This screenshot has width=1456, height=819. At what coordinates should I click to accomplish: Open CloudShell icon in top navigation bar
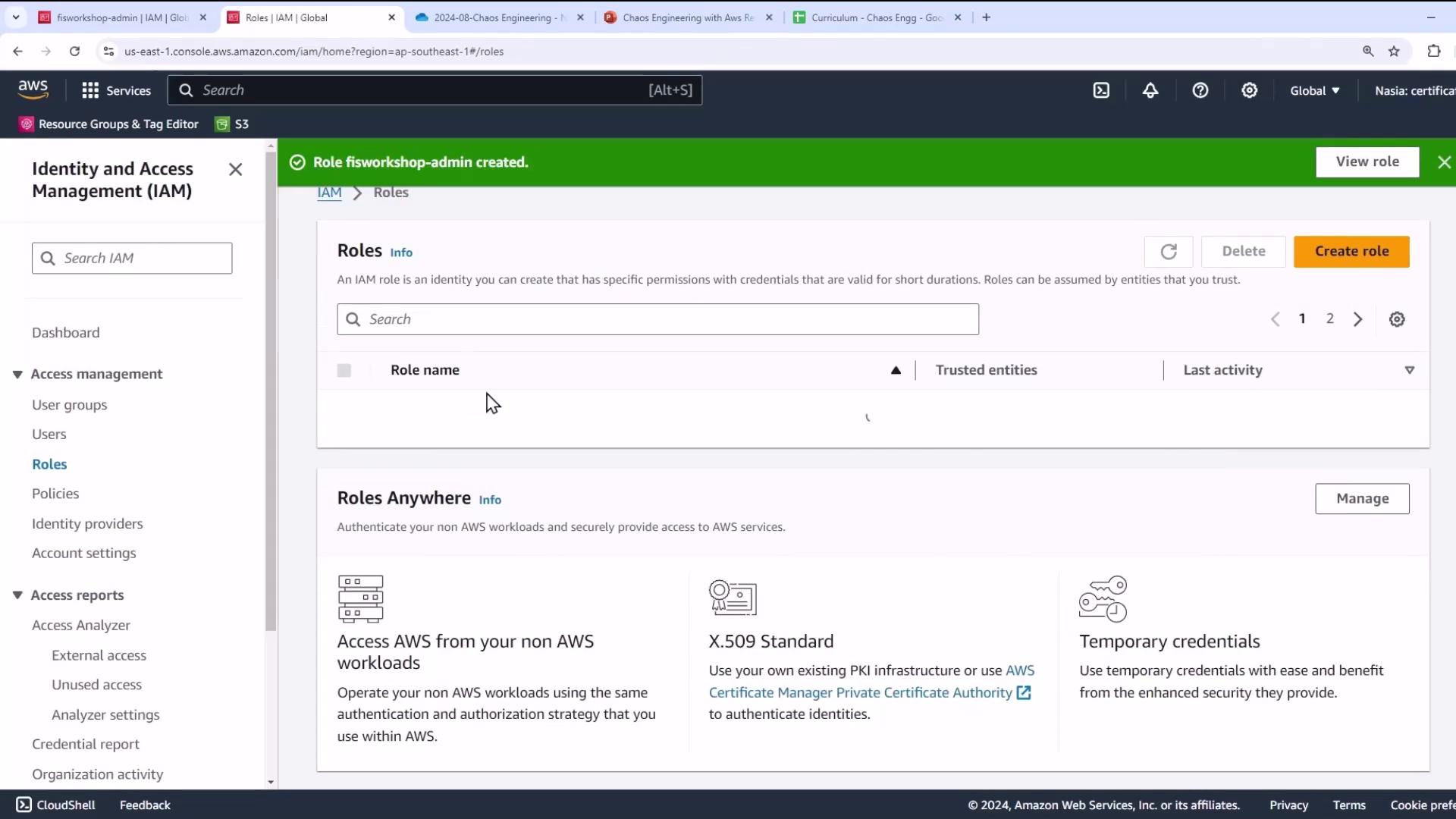coord(1101,90)
